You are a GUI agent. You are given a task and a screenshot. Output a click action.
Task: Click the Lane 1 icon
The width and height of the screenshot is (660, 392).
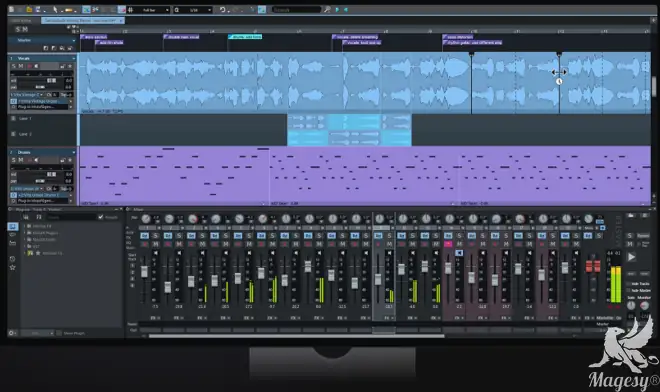pos(13,118)
